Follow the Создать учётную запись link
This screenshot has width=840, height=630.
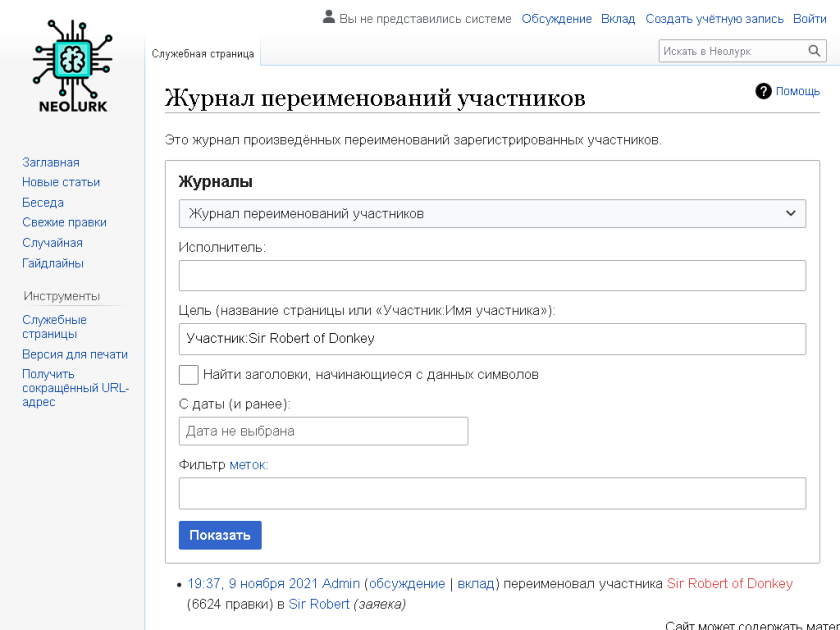(714, 19)
